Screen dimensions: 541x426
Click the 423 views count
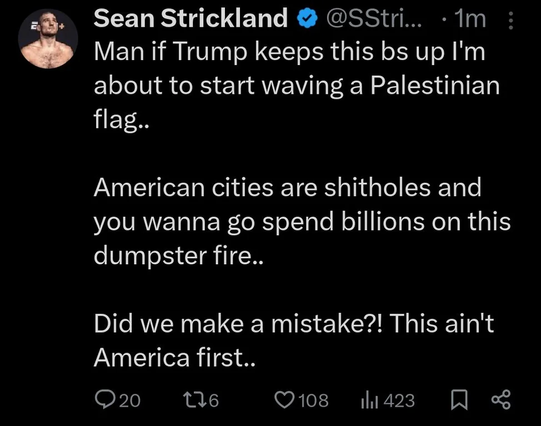(399, 401)
